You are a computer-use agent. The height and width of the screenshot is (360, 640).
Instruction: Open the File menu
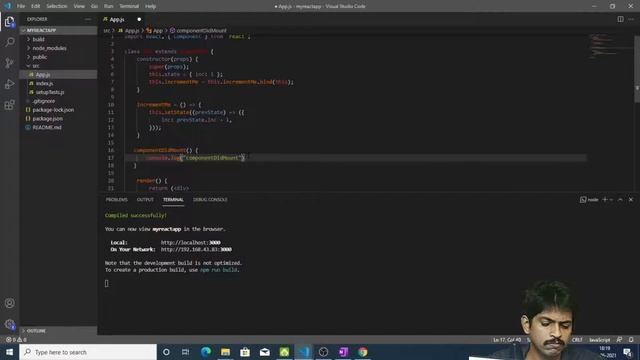(x=21, y=6)
